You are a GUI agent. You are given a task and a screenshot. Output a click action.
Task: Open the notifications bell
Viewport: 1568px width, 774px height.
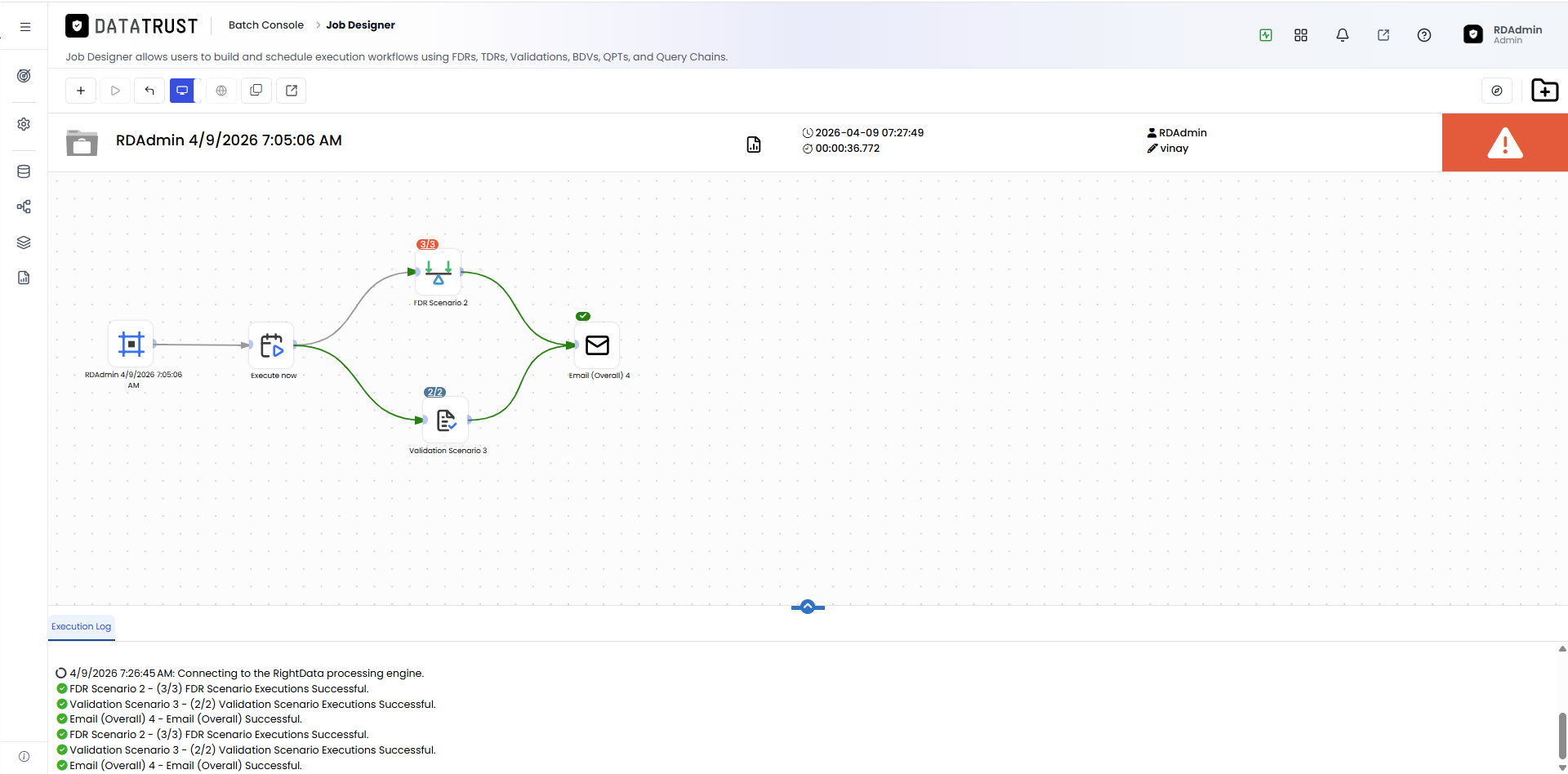(x=1342, y=35)
